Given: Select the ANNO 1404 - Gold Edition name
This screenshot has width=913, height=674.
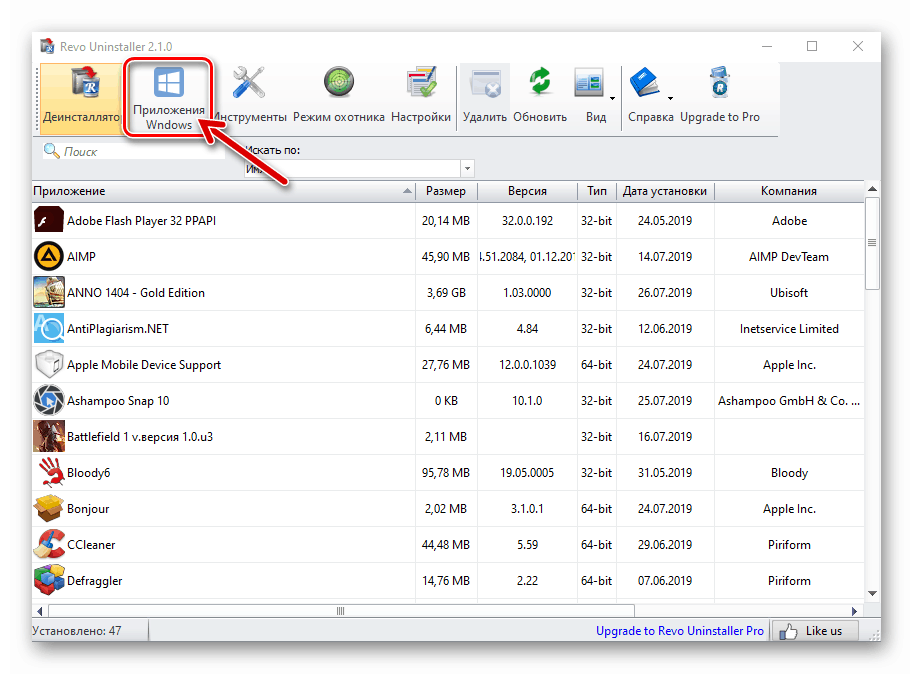Looking at the screenshot, I should 136,293.
